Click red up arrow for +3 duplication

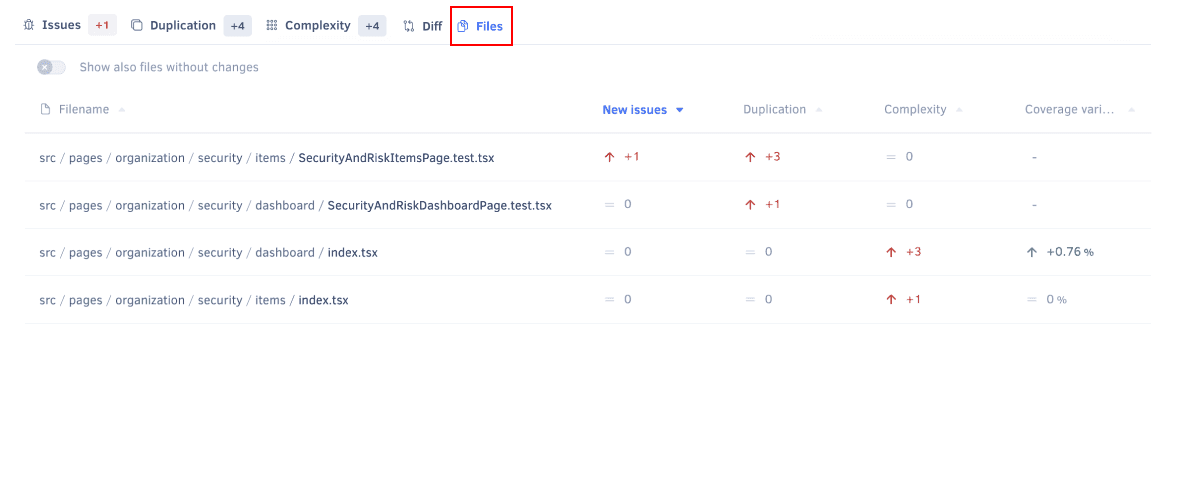[x=751, y=157]
